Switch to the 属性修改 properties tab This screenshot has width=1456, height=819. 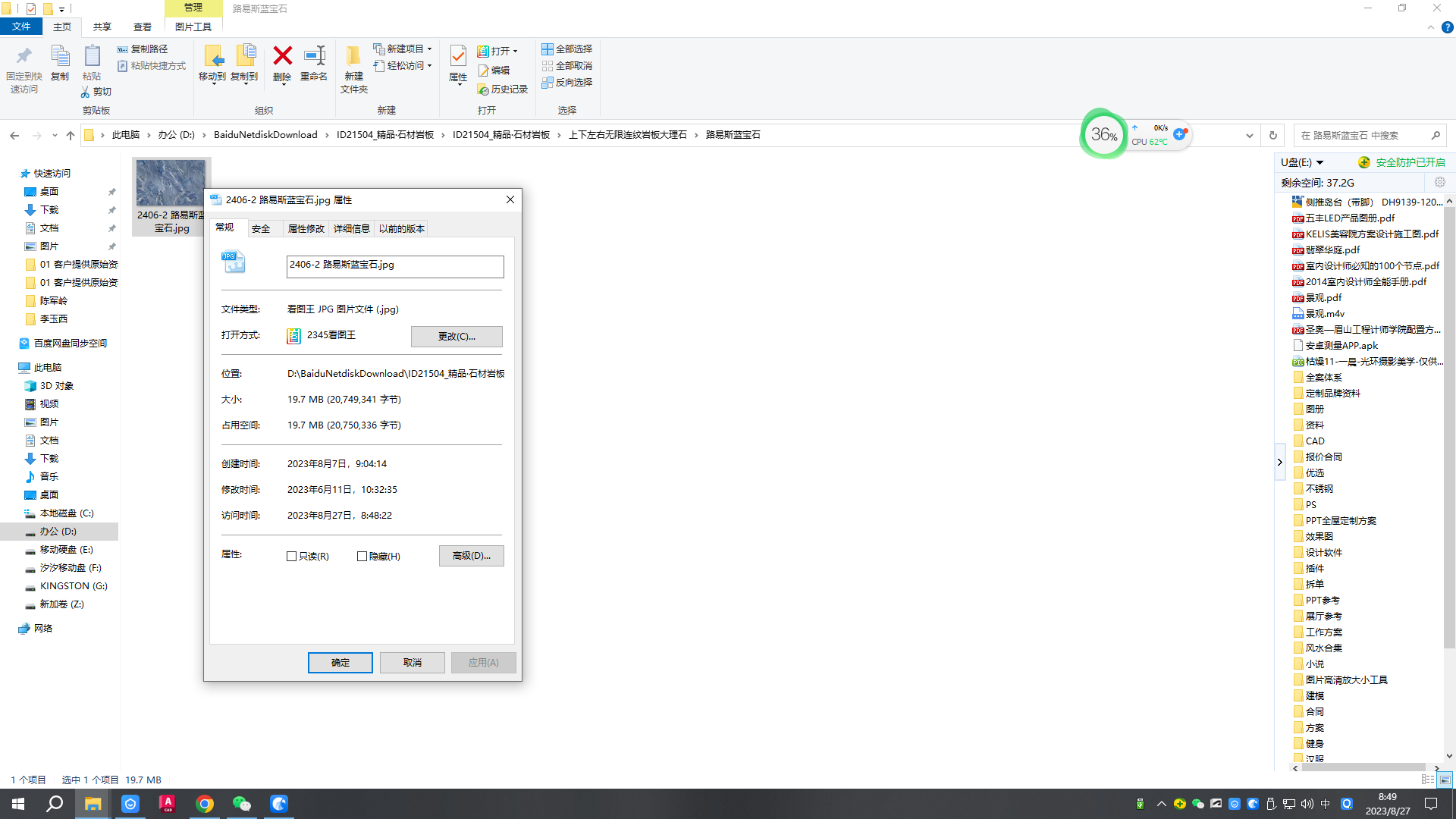click(306, 229)
